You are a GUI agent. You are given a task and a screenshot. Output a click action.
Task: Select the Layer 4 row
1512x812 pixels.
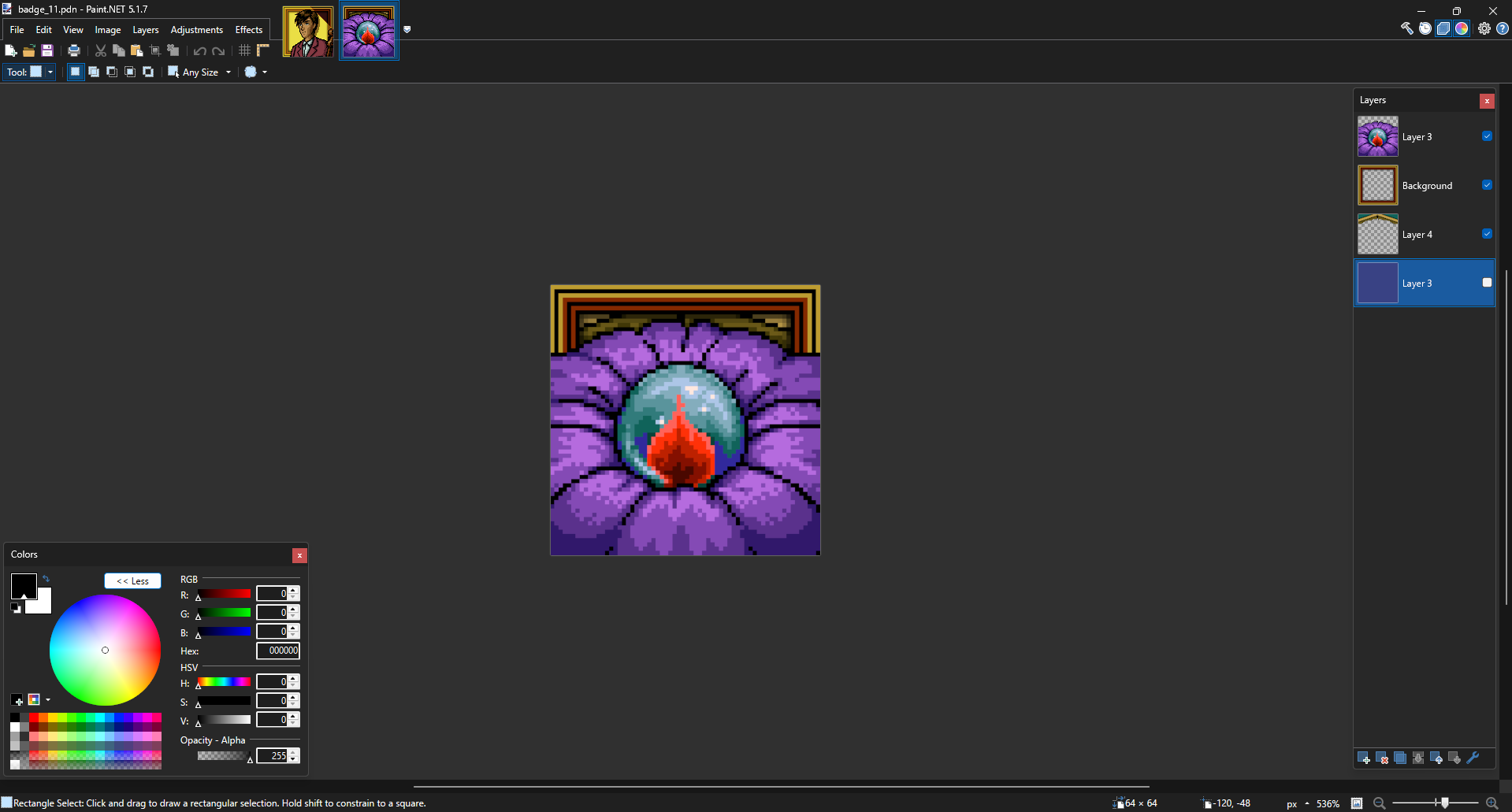tap(1425, 234)
